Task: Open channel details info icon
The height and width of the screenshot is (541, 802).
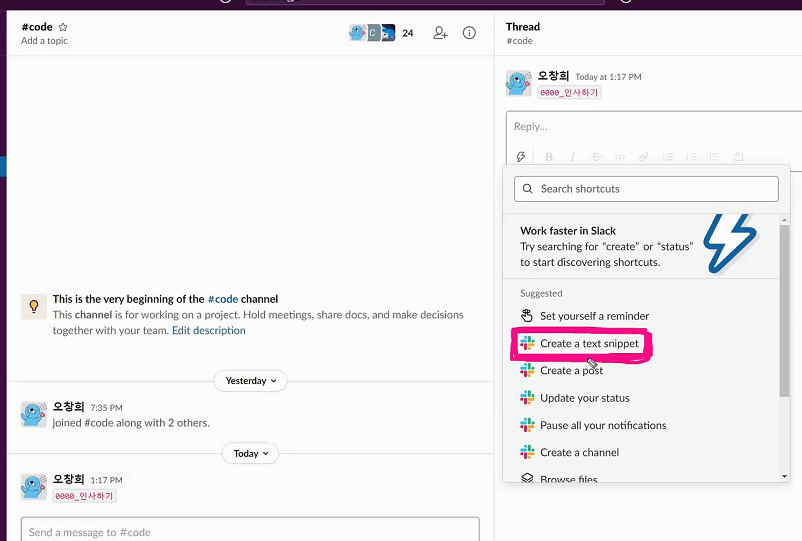Action: coord(469,33)
